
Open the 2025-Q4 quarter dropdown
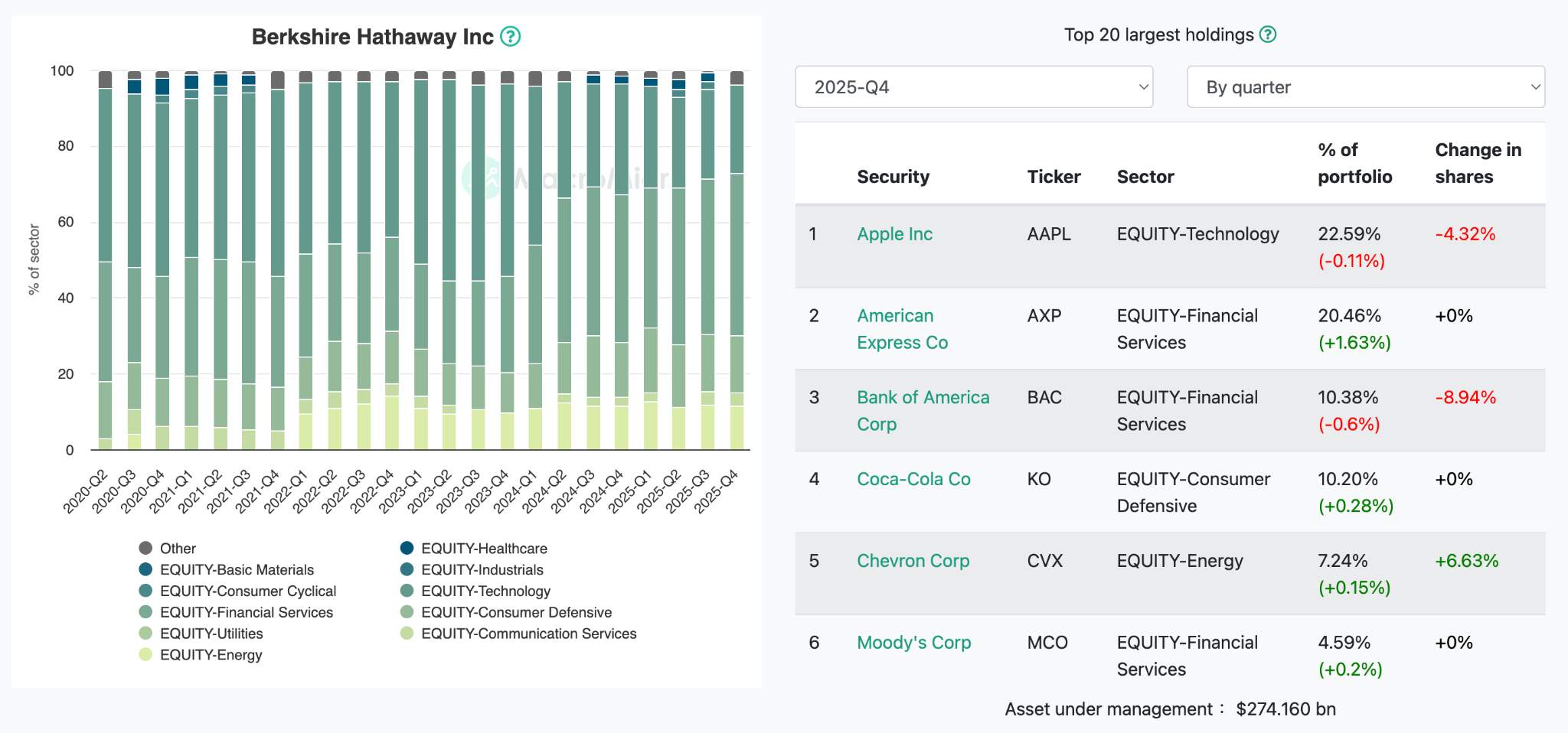coord(974,87)
